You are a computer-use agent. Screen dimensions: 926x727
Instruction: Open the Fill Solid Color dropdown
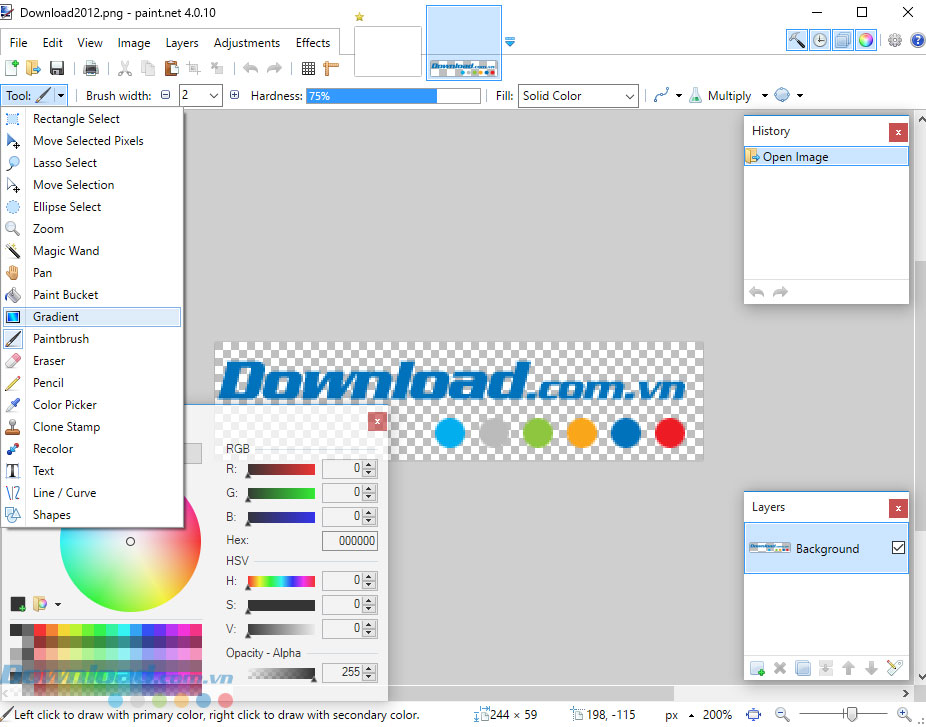point(578,96)
